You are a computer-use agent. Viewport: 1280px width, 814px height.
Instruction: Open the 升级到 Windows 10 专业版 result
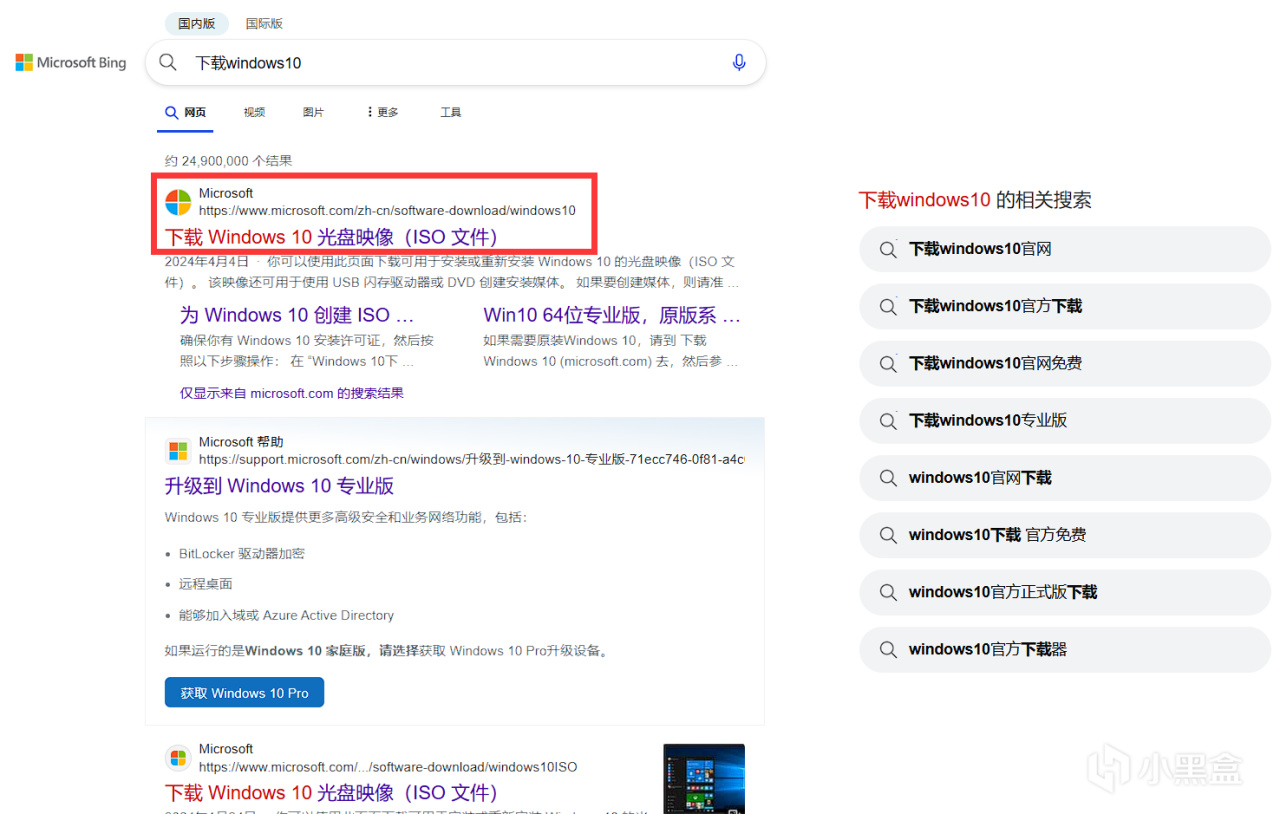pyautogui.click(x=279, y=486)
